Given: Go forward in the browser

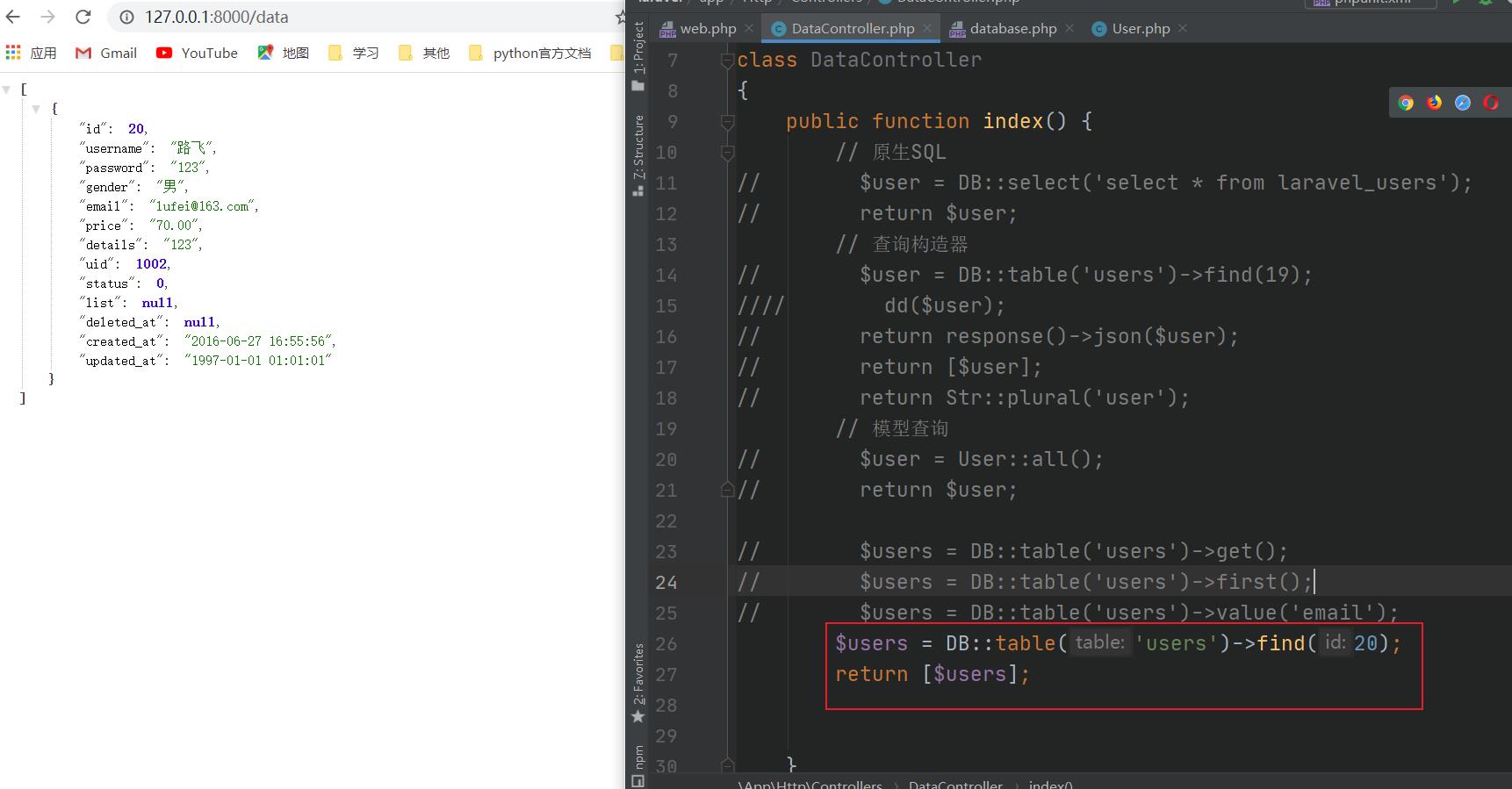Looking at the screenshot, I should 48,17.
